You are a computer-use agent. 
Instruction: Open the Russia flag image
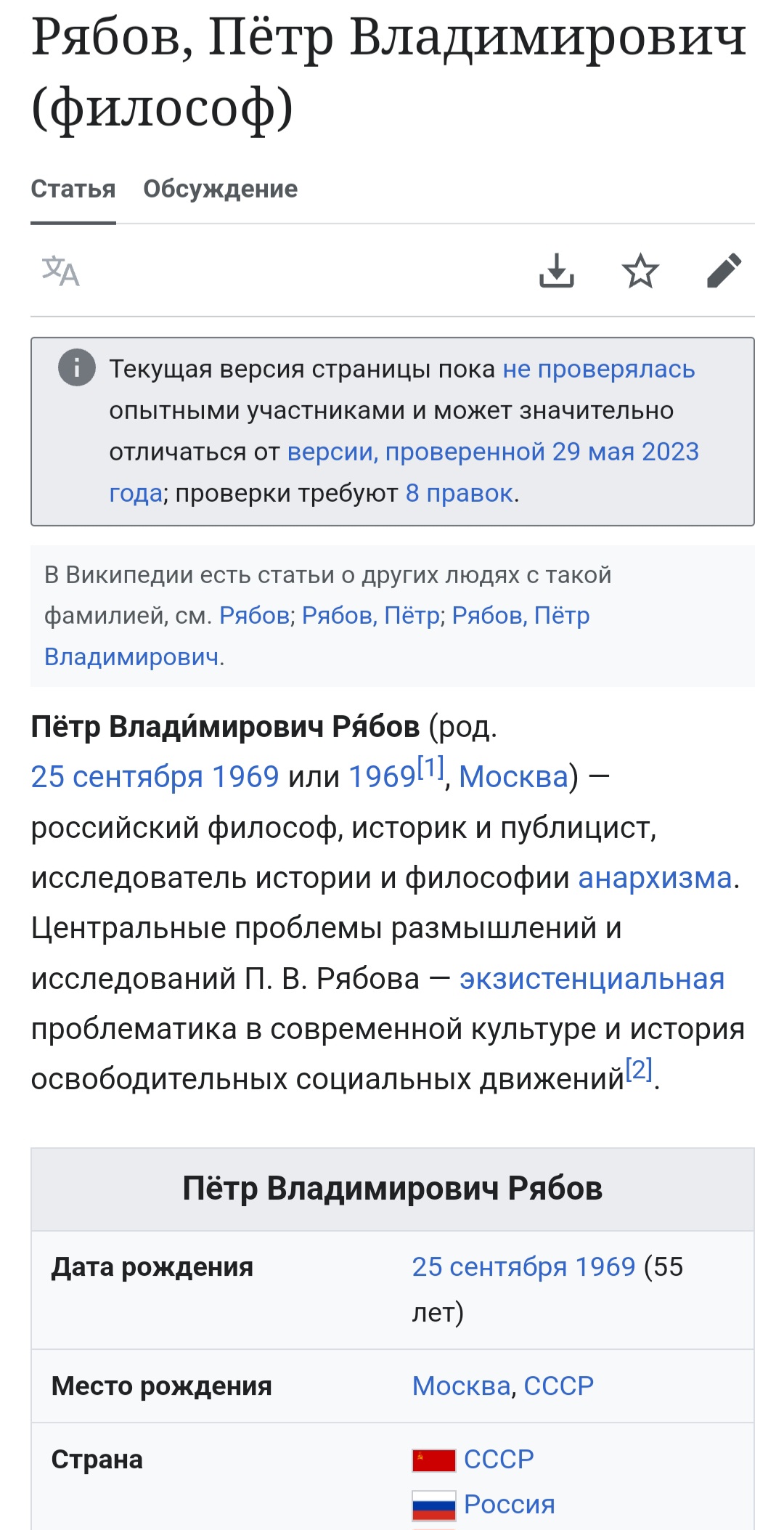click(434, 1505)
